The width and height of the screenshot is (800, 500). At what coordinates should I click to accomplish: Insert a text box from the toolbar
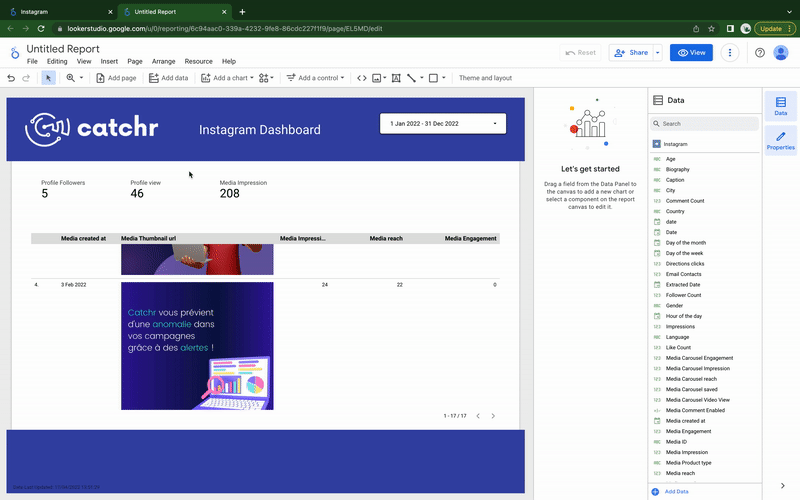[397, 78]
